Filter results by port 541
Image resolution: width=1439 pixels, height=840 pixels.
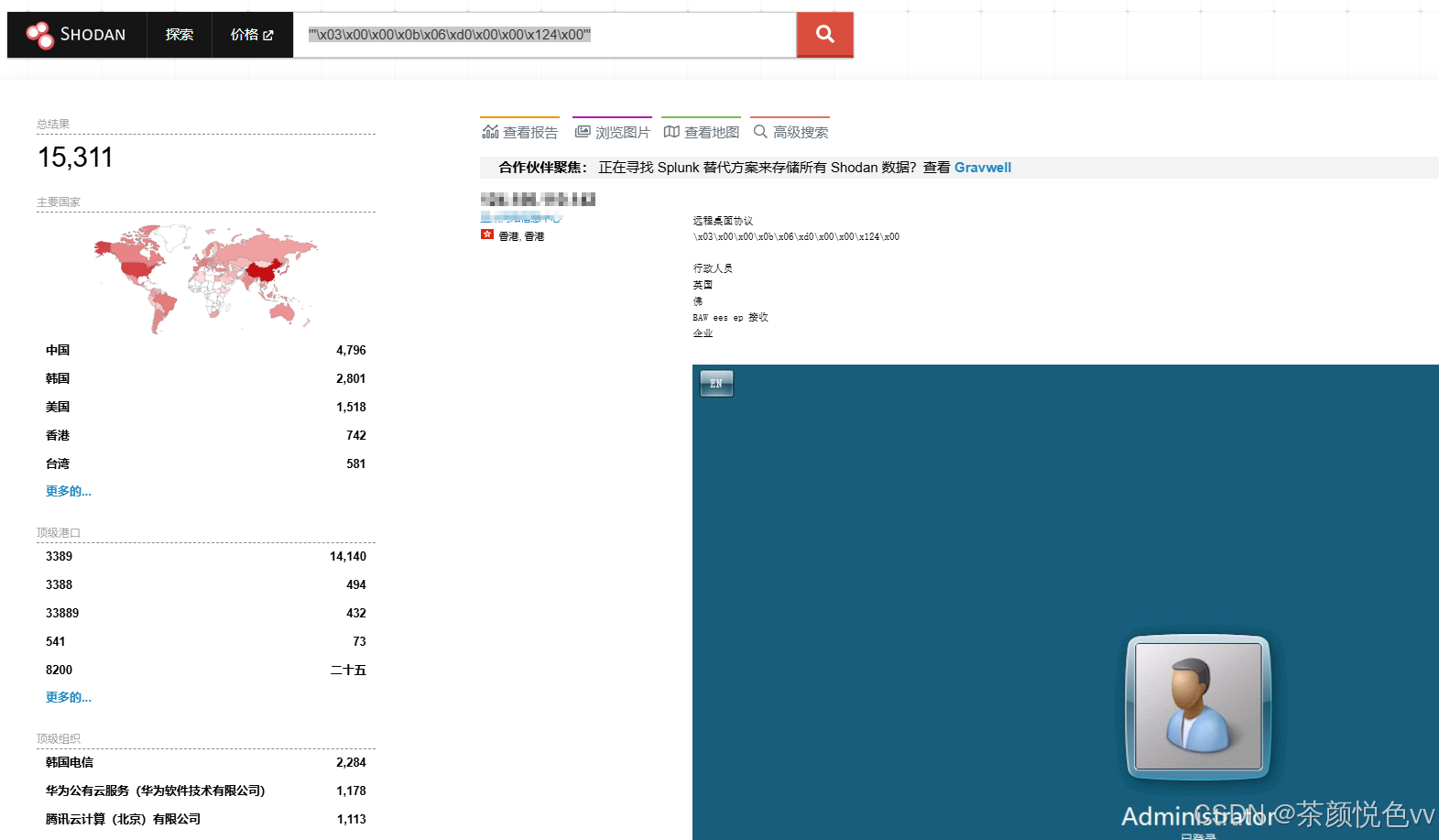[x=206, y=641]
